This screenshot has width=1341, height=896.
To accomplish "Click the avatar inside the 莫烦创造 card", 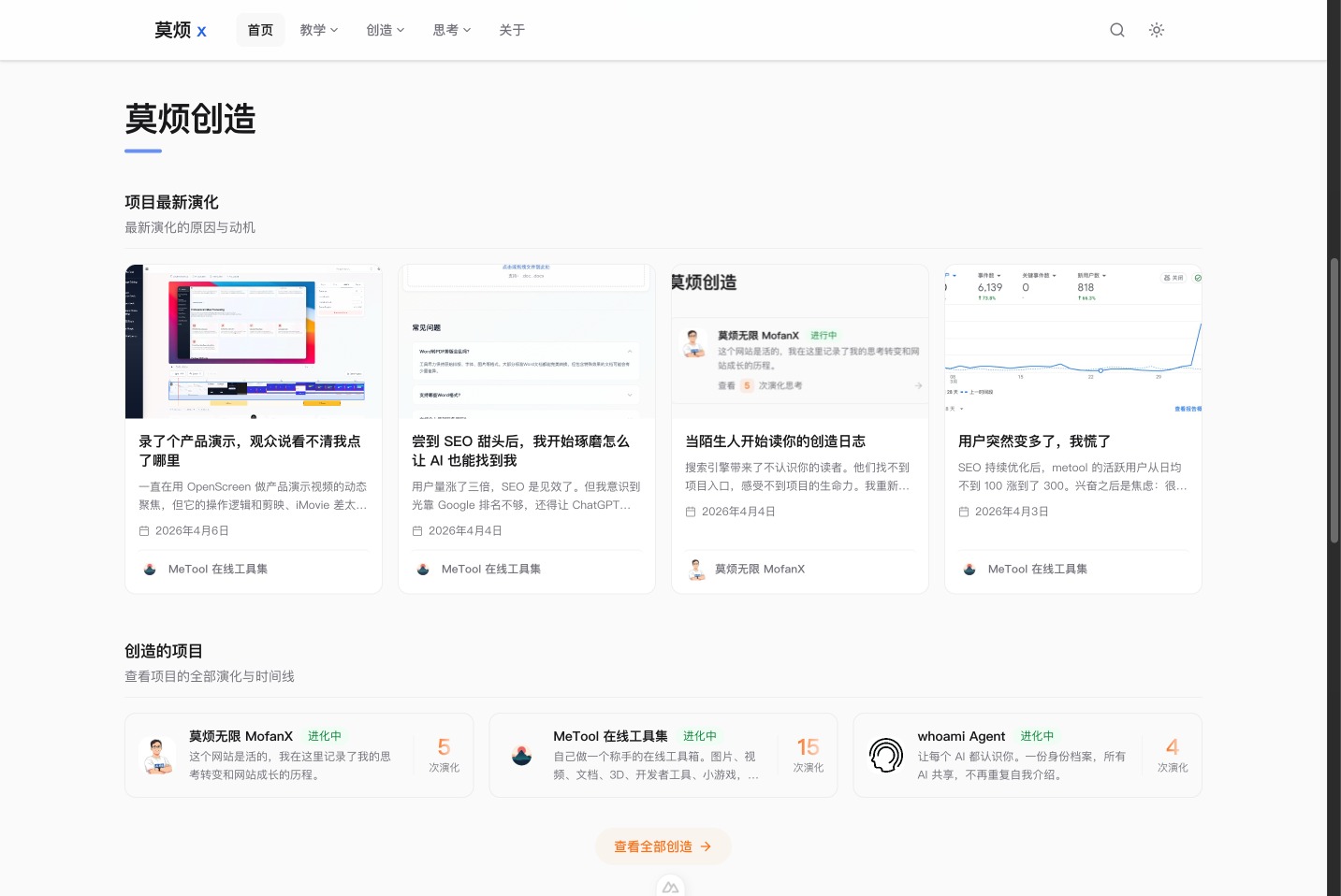I will pyautogui.click(x=693, y=342).
